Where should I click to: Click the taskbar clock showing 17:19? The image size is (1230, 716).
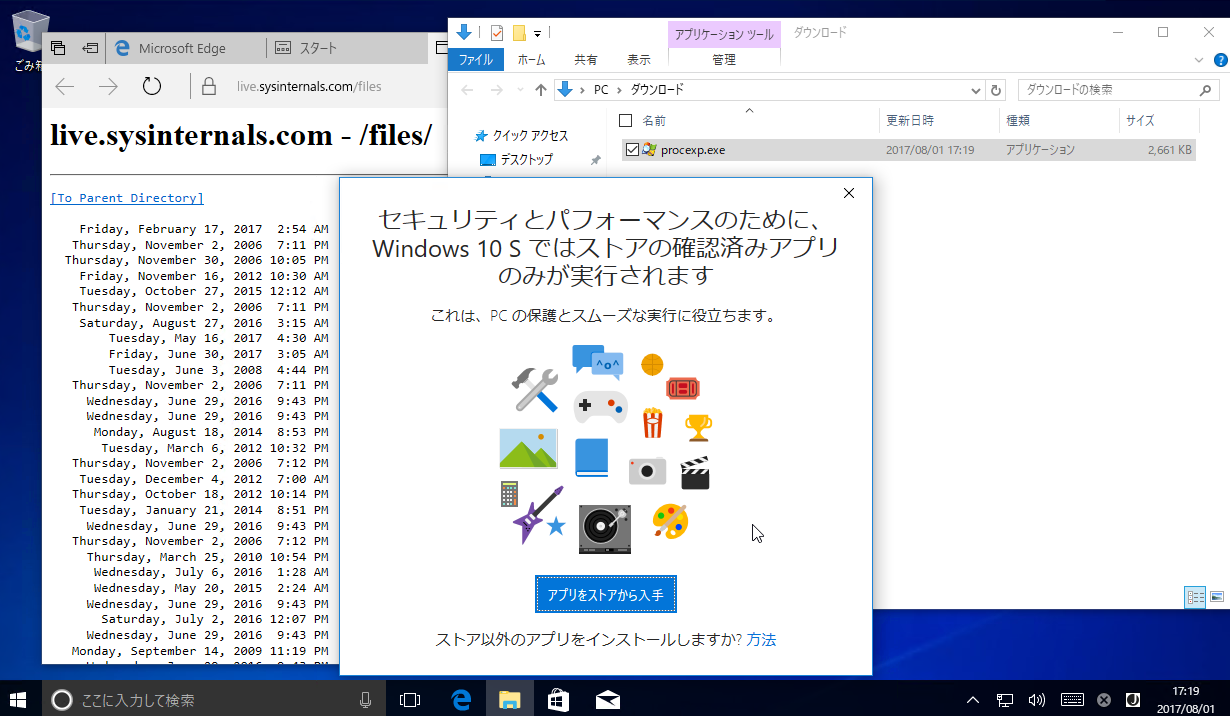[x=1184, y=698]
